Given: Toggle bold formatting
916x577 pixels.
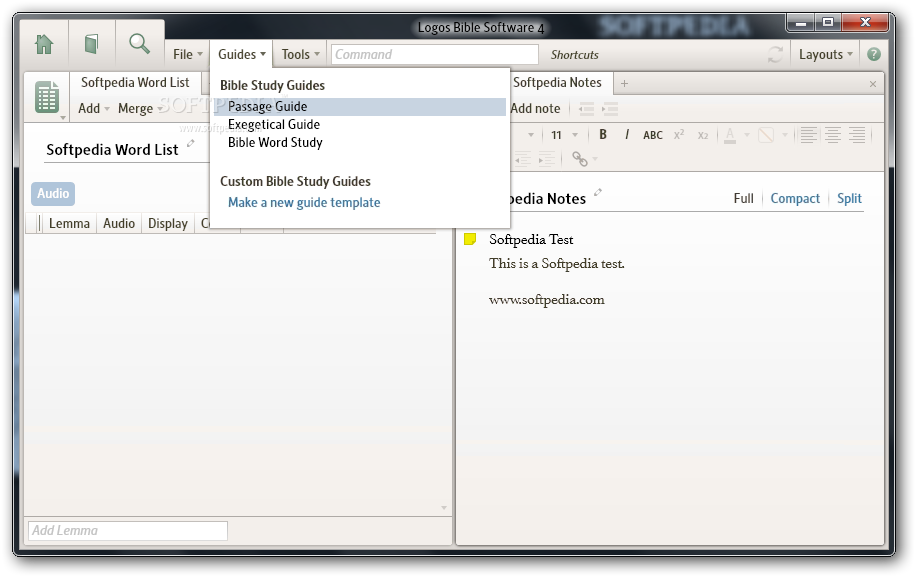Looking at the screenshot, I should (x=603, y=135).
